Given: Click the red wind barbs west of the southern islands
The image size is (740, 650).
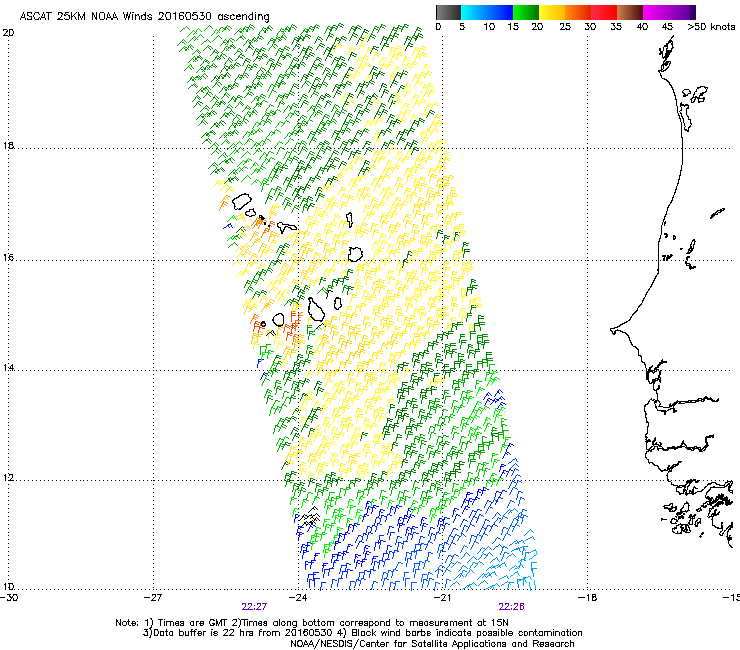Looking at the screenshot, I should (x=258, y=325).
